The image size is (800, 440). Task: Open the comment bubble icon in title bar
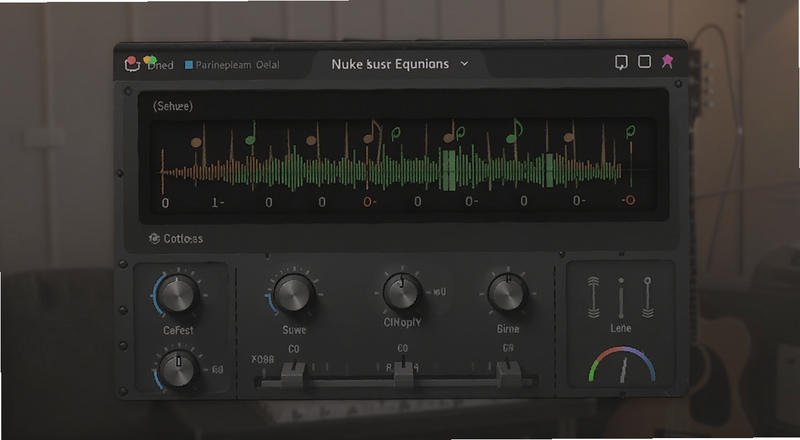[x=621, y=62]
